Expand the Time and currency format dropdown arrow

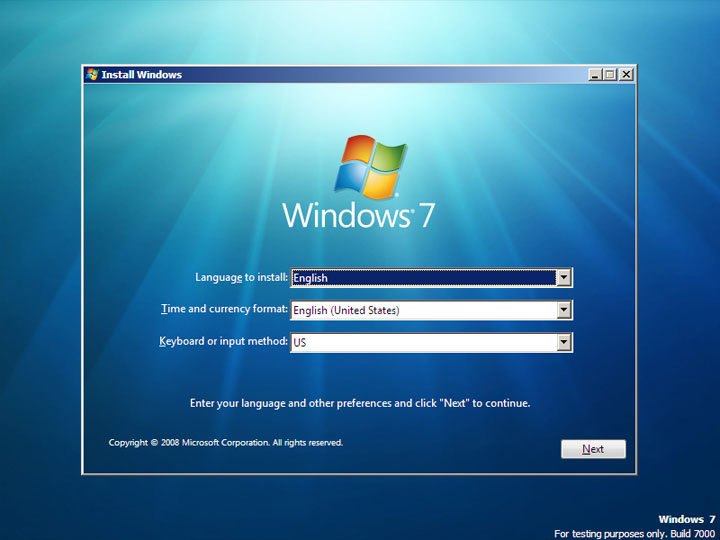point(563,310)
